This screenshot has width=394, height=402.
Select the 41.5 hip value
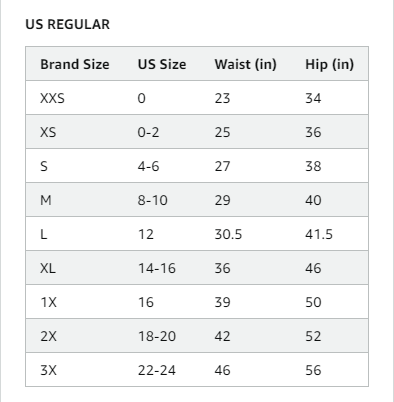pos(319,234)
